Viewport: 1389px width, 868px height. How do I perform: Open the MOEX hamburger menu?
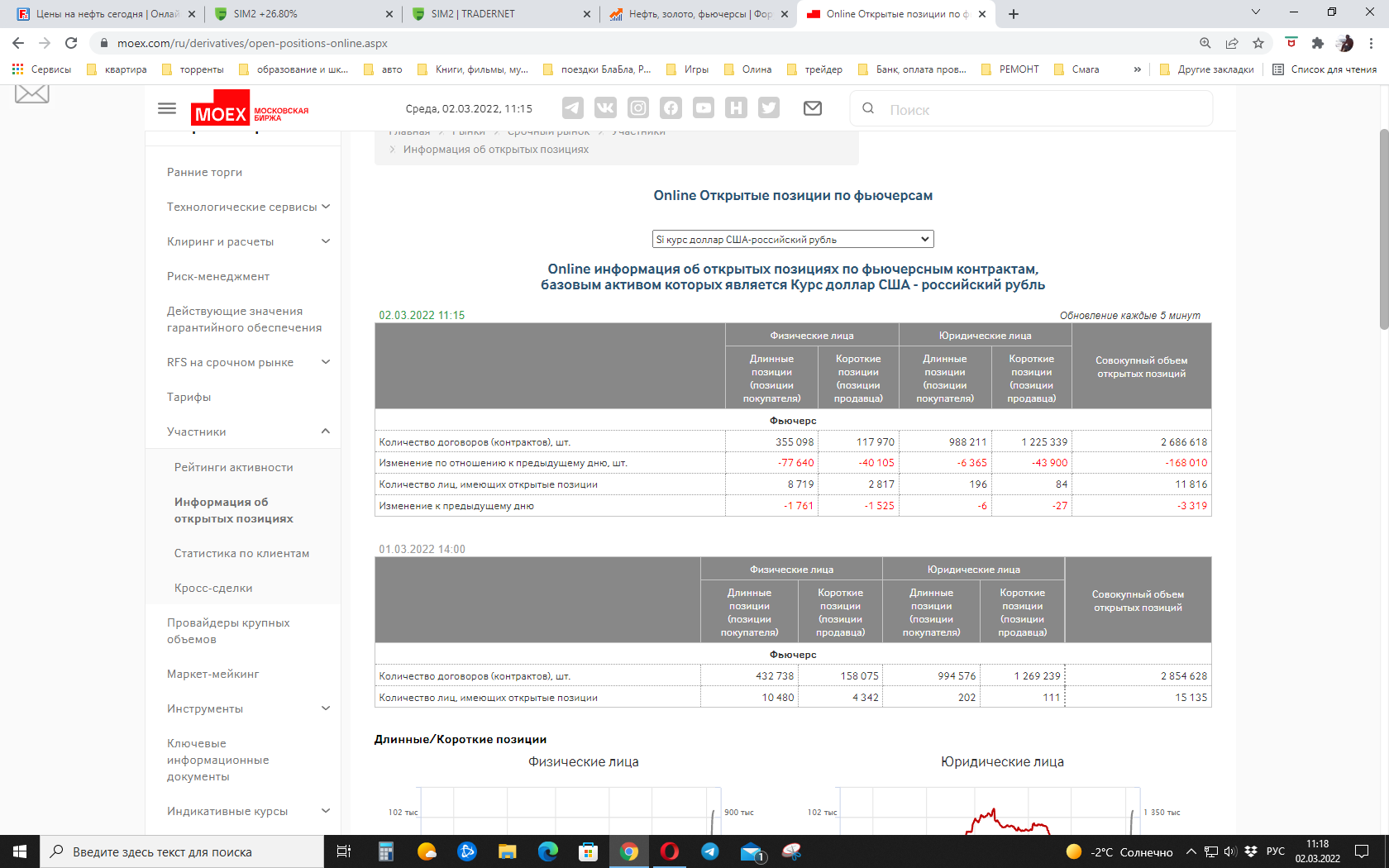point(167,108)
